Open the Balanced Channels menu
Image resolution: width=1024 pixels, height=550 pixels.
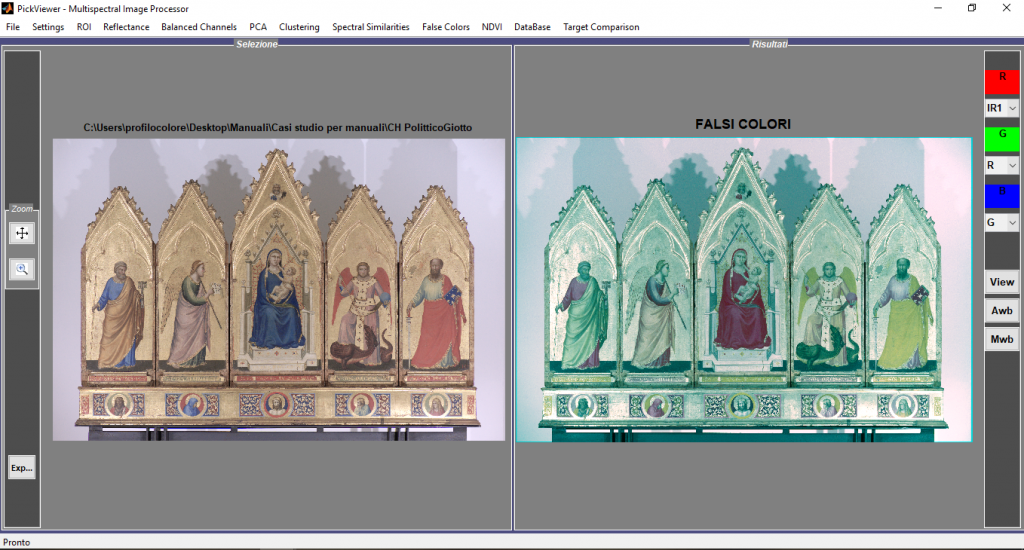(199, 27)
